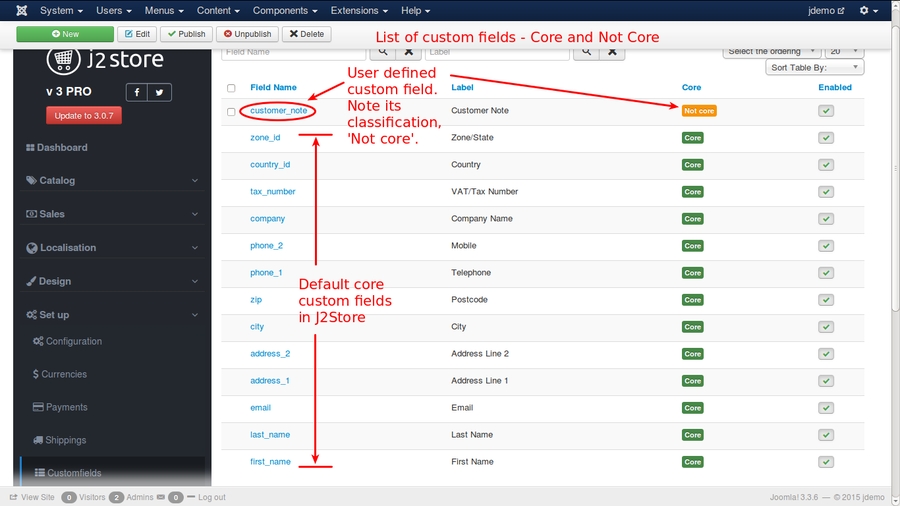Focus the Field Name search input
Screen dimensions: 900x506
(x=293, y=52)
